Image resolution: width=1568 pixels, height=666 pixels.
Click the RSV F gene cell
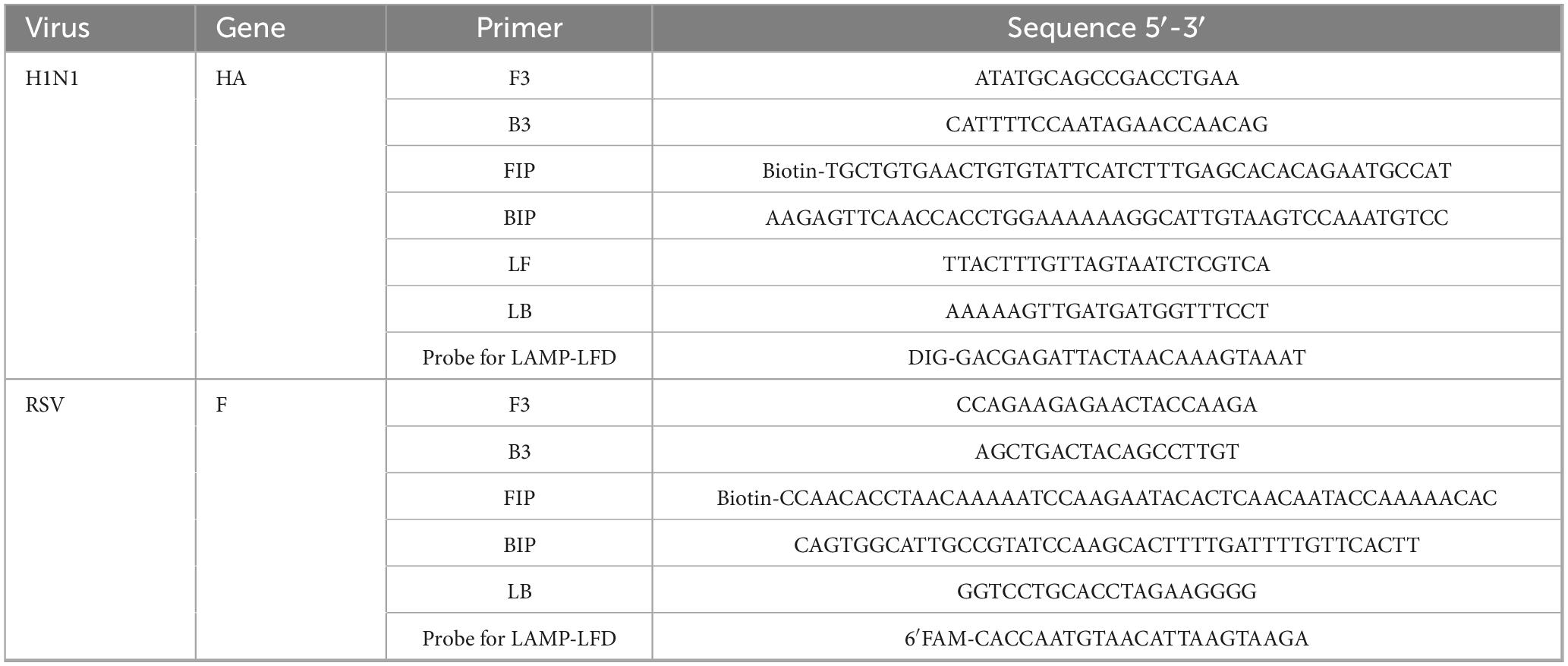(x=222, y=405)
